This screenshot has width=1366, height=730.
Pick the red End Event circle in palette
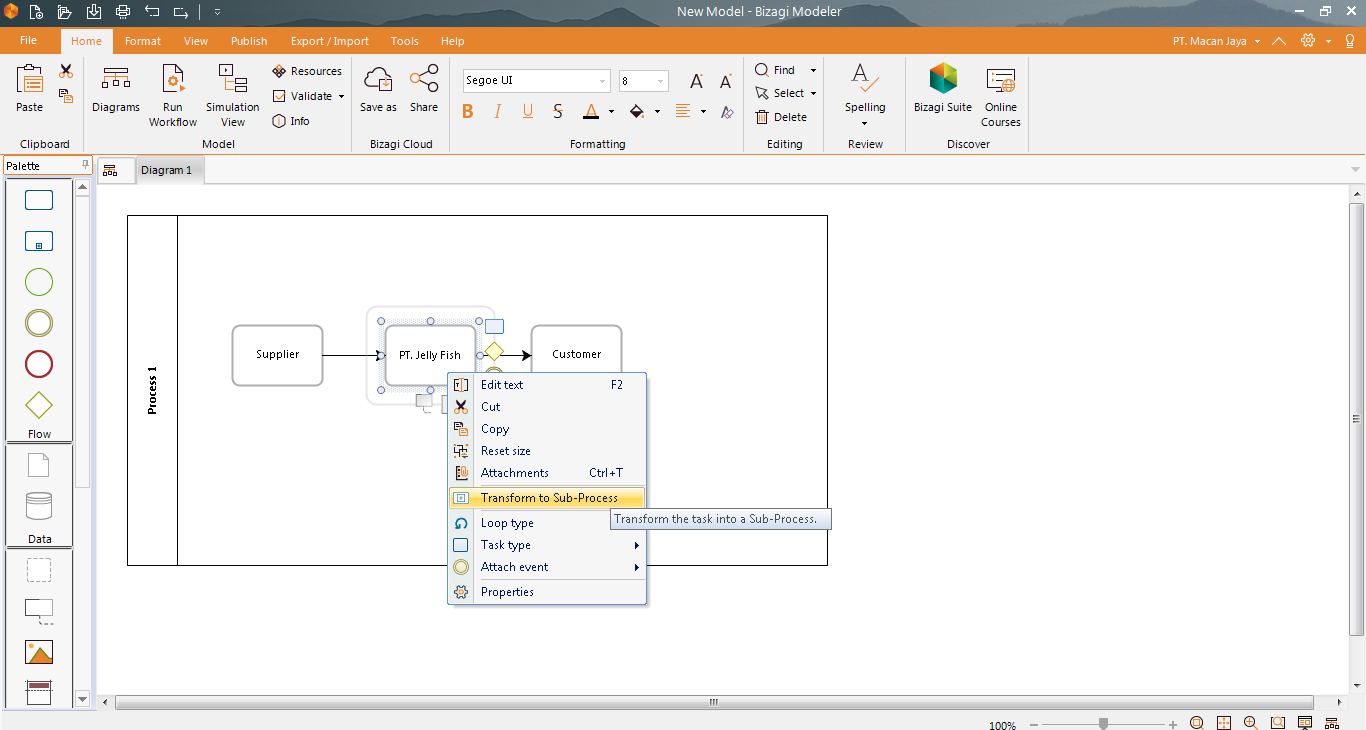point(39,365)
